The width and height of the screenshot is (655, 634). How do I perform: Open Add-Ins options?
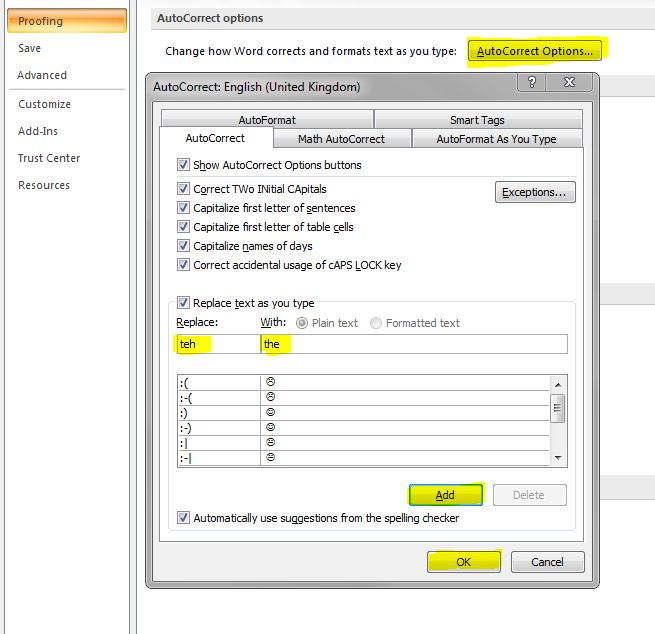coord(38,131)
